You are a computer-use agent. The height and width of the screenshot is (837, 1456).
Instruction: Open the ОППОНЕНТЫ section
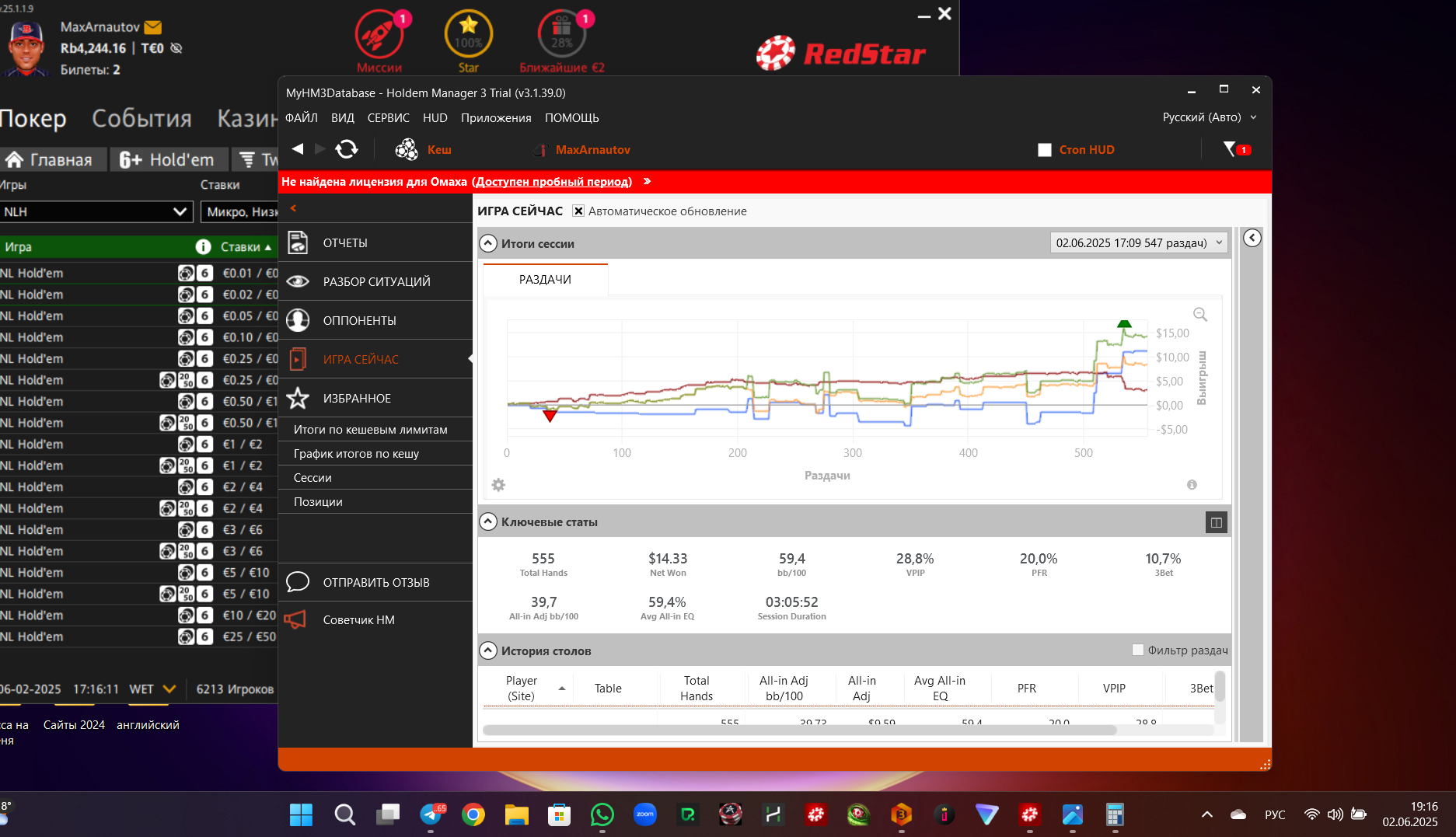point(375,320)
